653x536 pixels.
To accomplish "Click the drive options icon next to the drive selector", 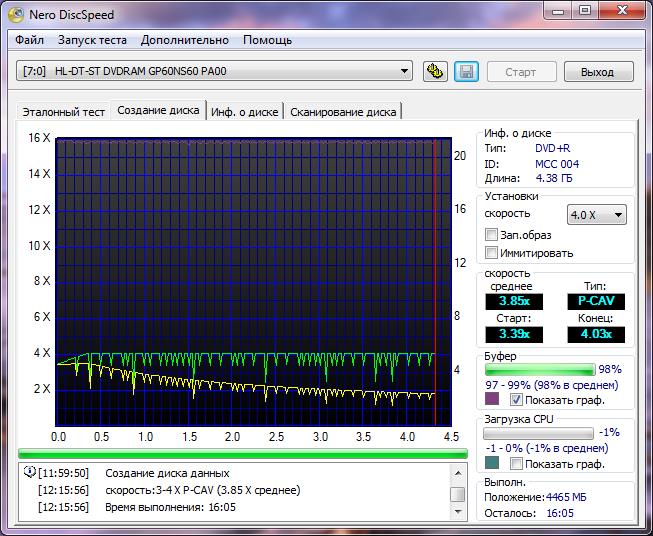I will click(x=435, y=71).
